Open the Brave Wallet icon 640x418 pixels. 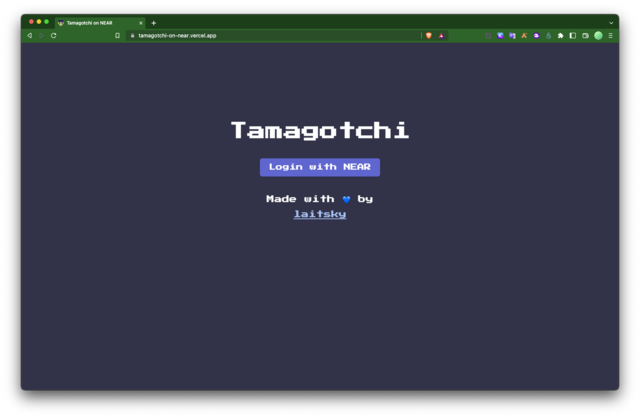coord(585,36)
